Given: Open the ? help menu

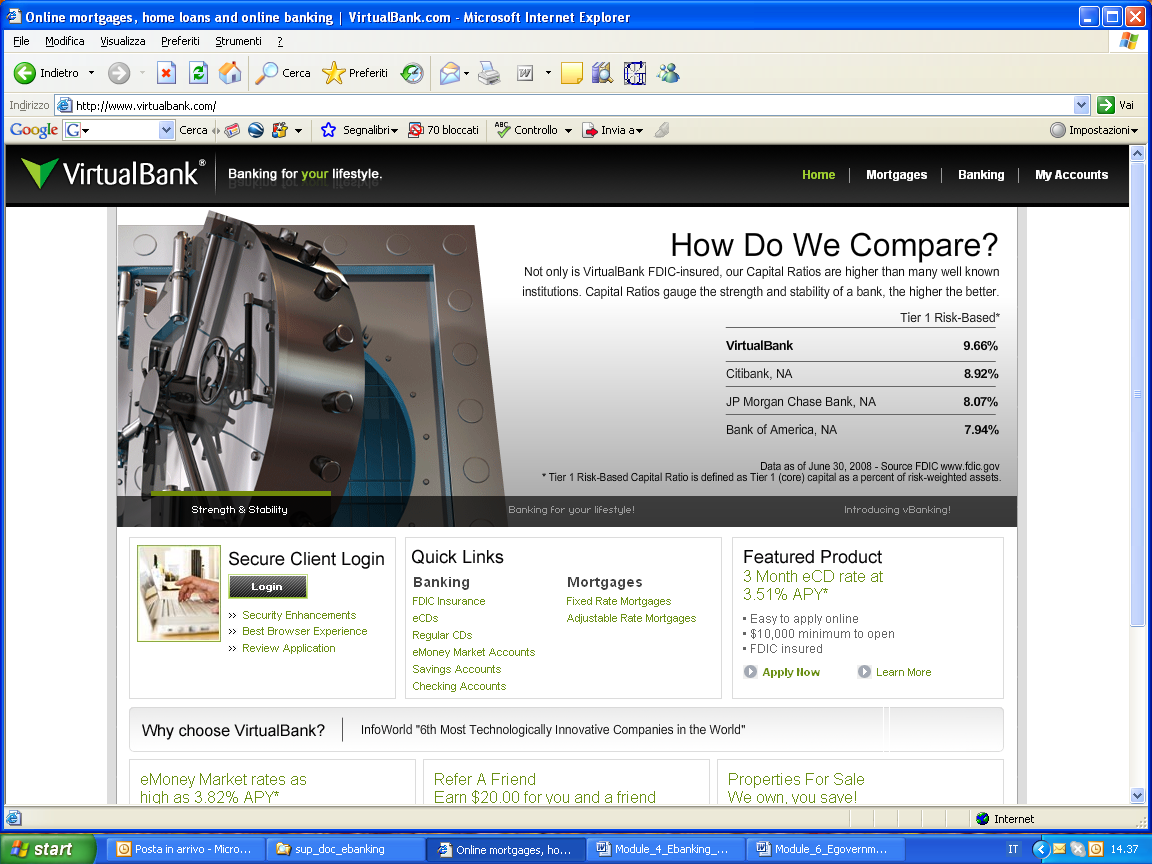Looking at the screenshot, I should point(280,41).
